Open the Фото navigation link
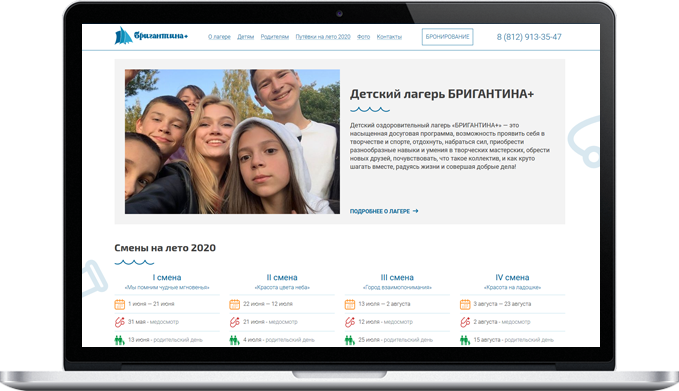 (363, 37)
